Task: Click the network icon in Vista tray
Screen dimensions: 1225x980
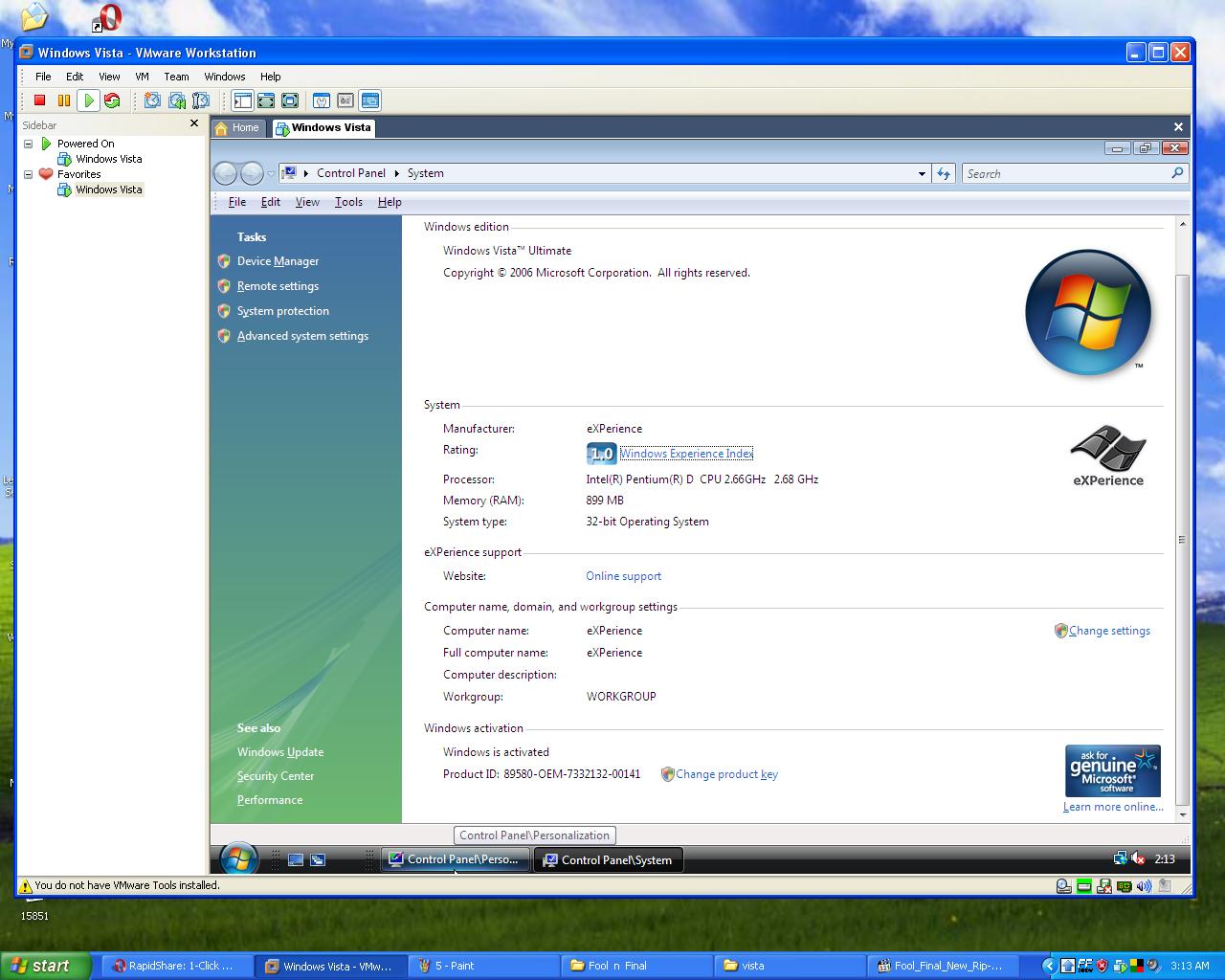Action: pos(1120,858)
